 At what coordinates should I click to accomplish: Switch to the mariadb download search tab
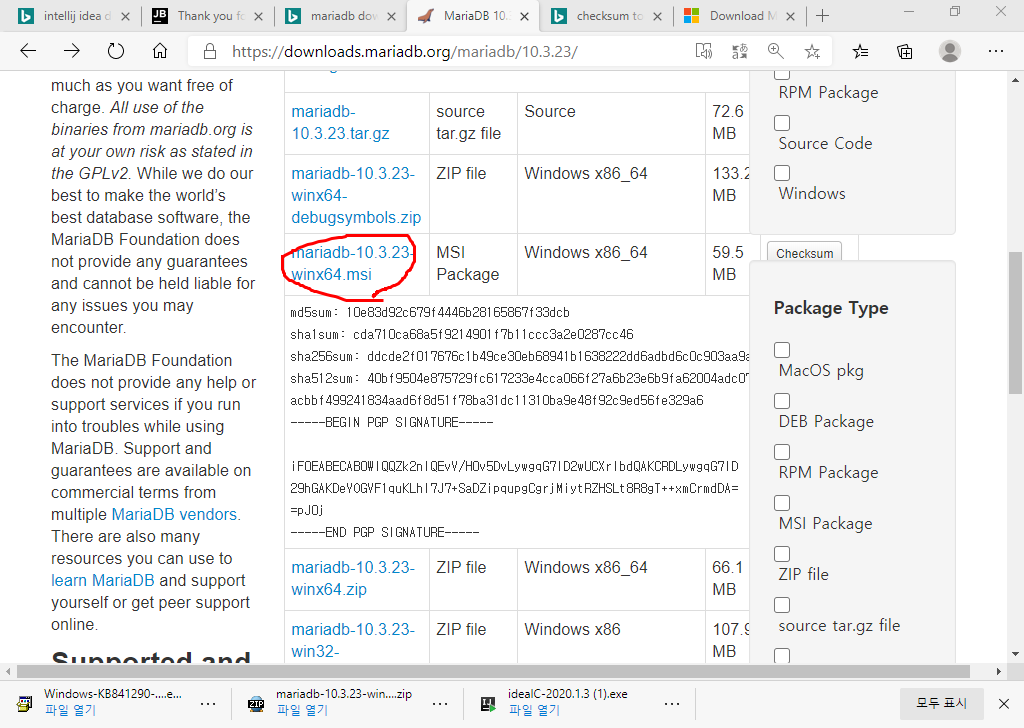click(x=340, y=16)
